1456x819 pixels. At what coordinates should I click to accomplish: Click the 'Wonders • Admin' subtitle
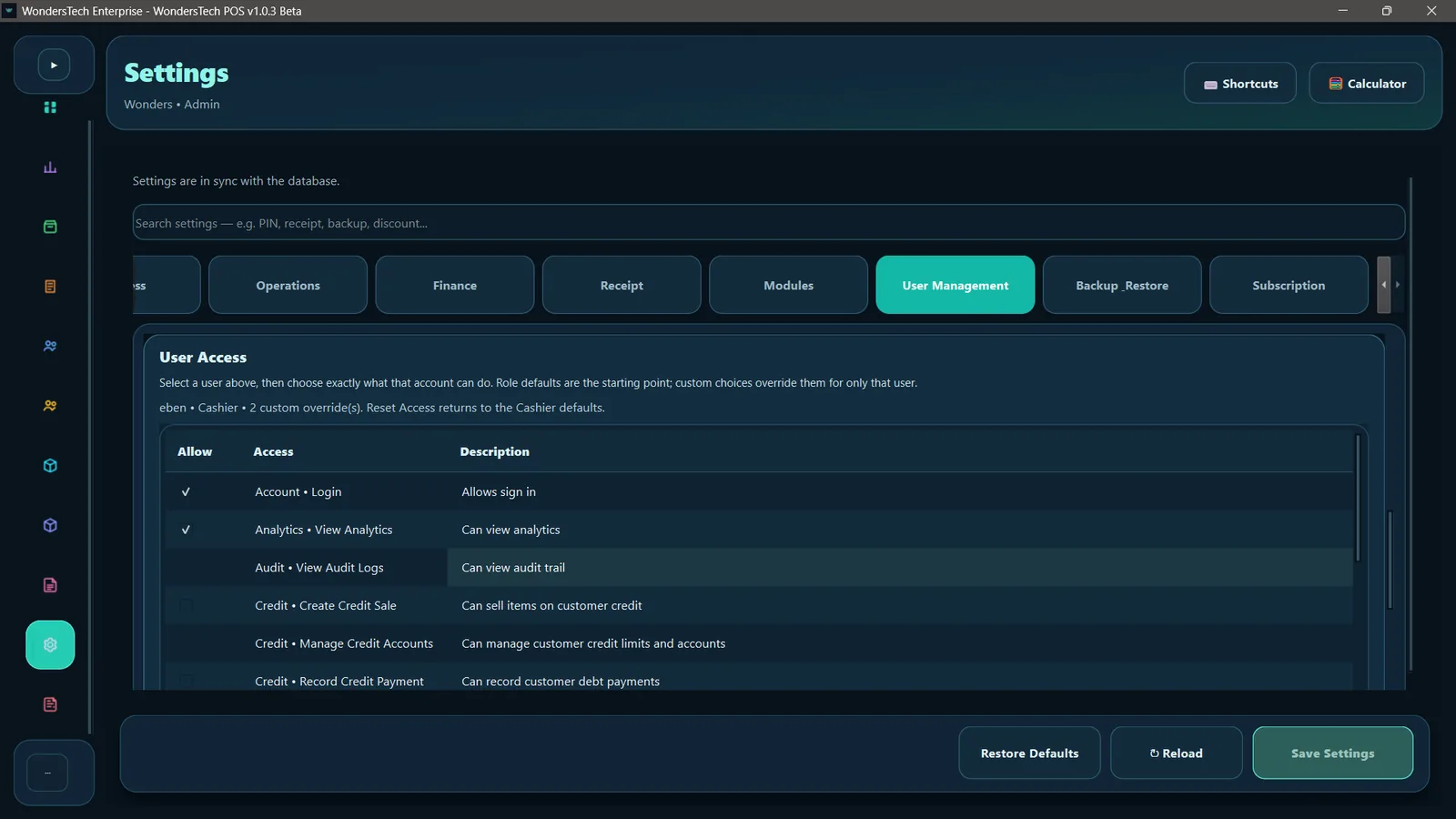click(x=172, y=105)
